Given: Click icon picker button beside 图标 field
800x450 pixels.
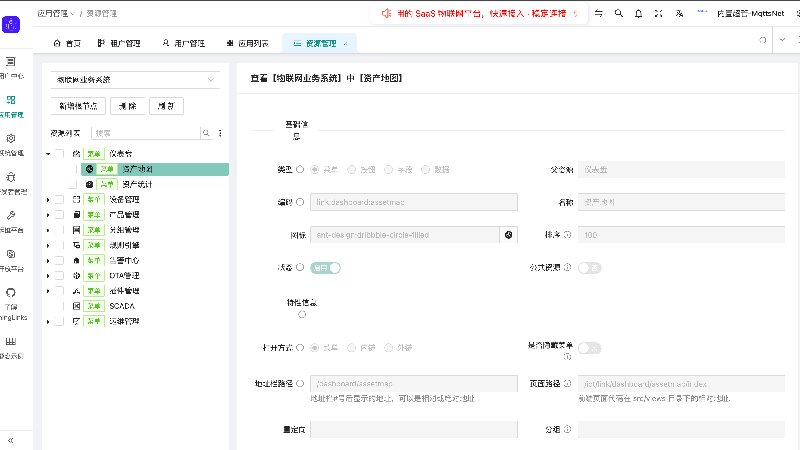Looking at the screenshot, I should pos(509,235).
